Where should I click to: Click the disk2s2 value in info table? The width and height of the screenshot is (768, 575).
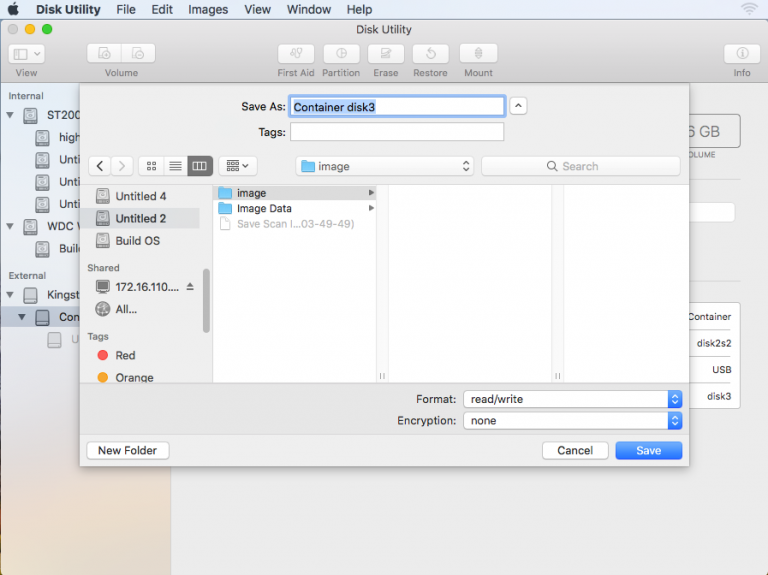pos(714,343)
